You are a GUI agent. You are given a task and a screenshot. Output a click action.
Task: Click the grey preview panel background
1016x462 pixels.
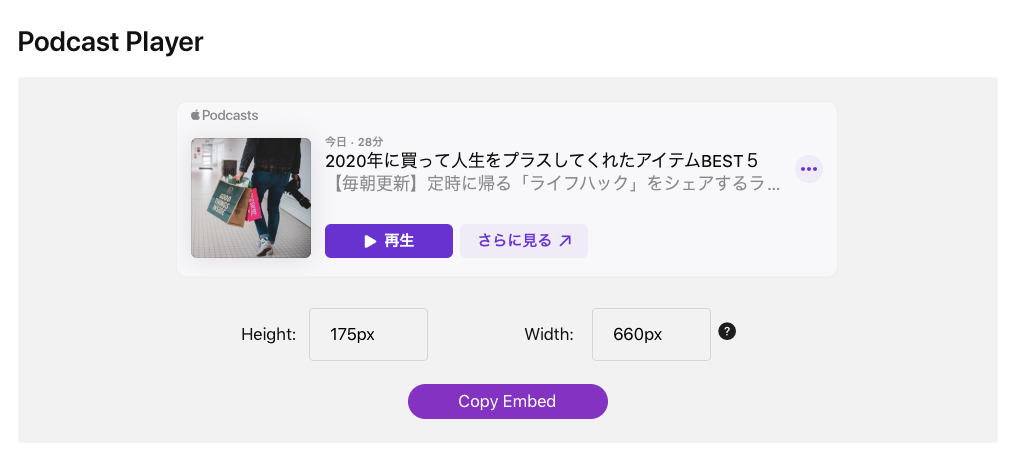pyautogui.click(x=97, y=259)
